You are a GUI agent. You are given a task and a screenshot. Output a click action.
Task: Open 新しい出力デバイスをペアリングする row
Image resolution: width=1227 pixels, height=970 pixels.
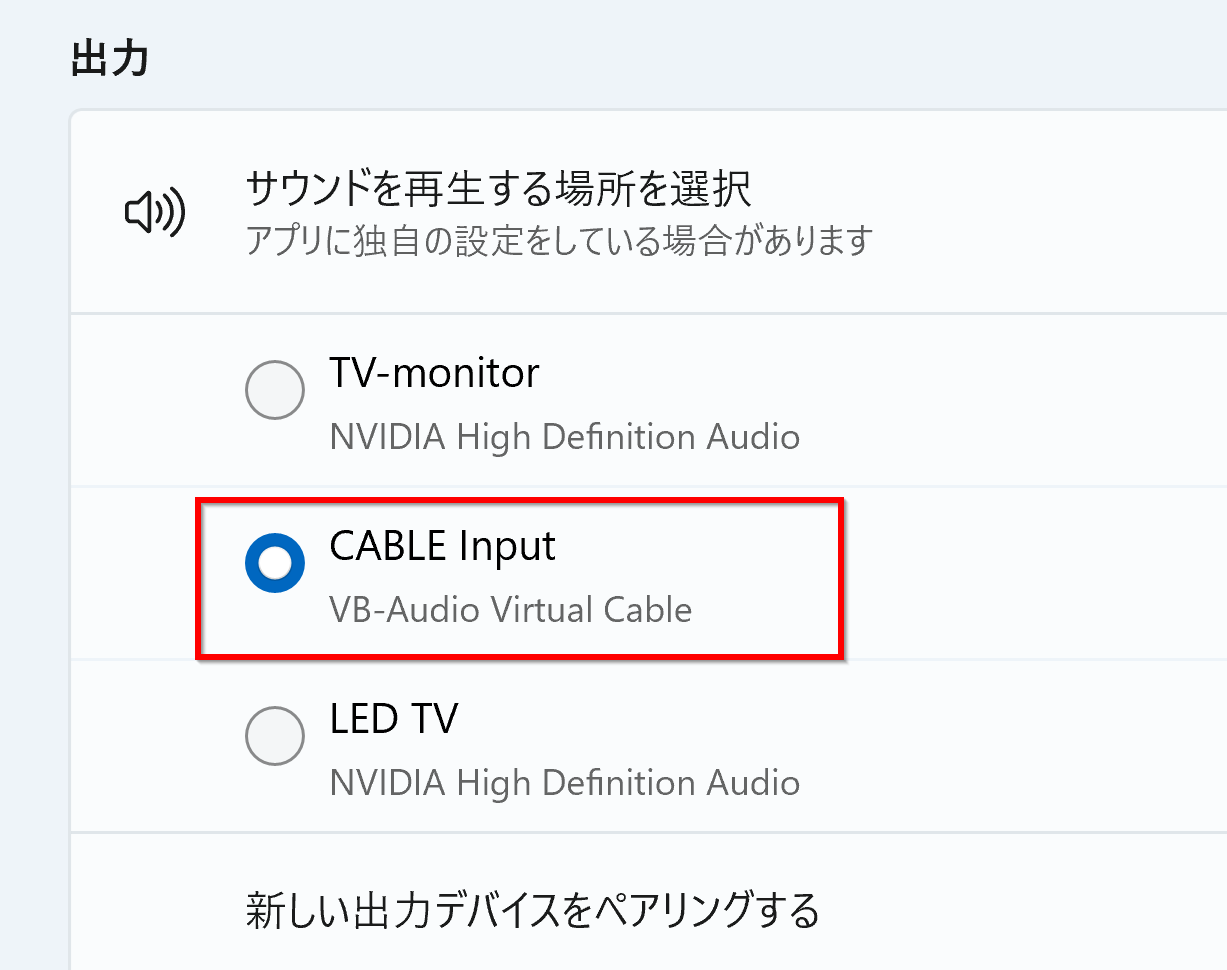(649, 909)
